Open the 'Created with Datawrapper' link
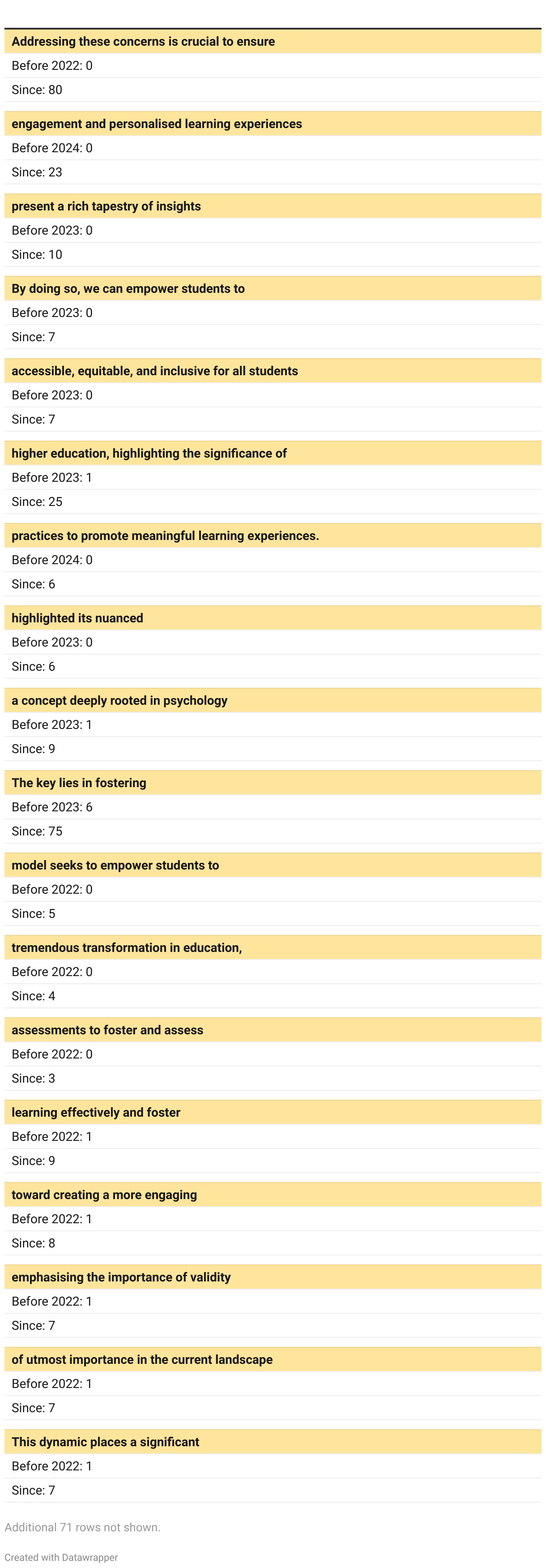This screenshot has width=546, height=1568. pos(61,1557)
